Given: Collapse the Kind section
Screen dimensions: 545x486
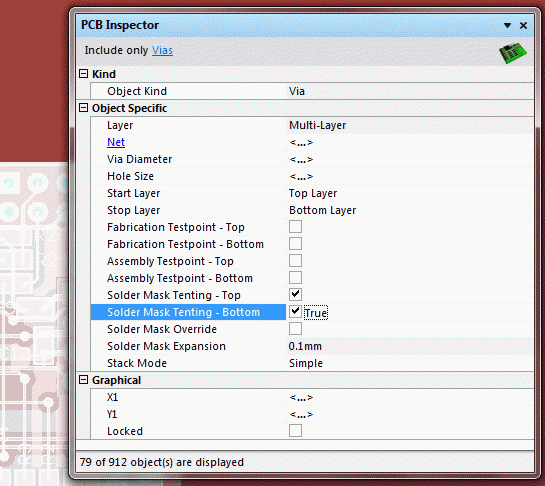Looking at the screenshot, I should (x=83, y=74).
